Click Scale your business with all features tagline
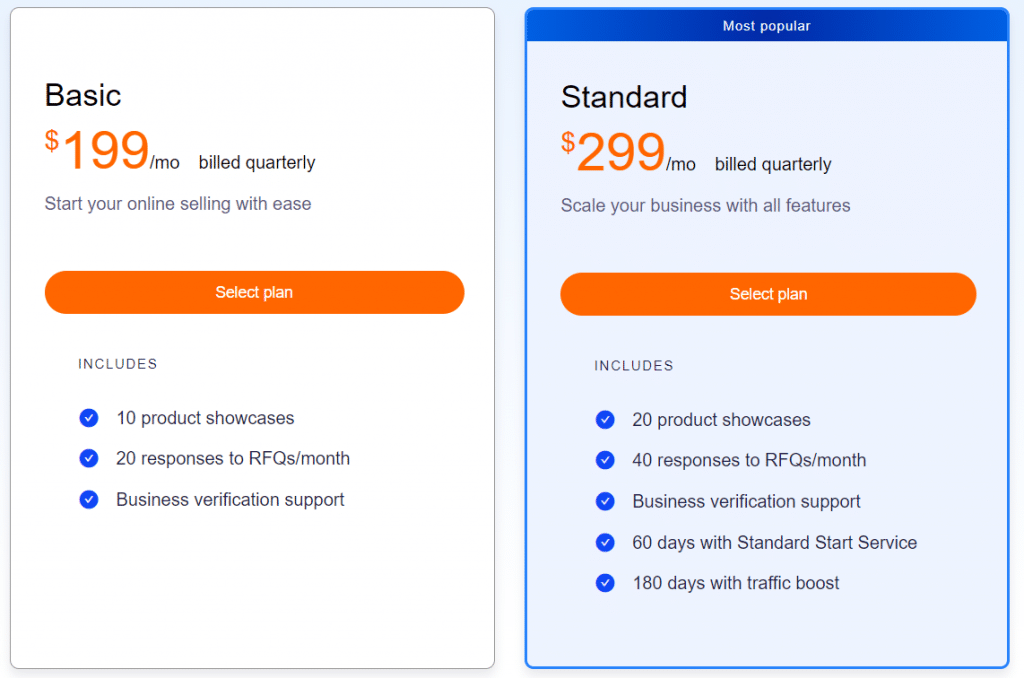Image resolution: width=1024 pixels, height=678 pixels. click(704, 205)
